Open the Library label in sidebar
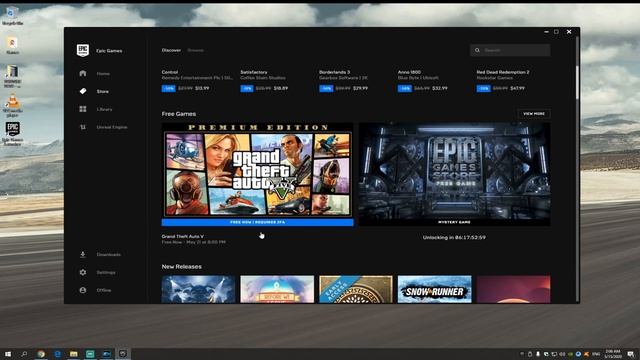 click(104, 109)
